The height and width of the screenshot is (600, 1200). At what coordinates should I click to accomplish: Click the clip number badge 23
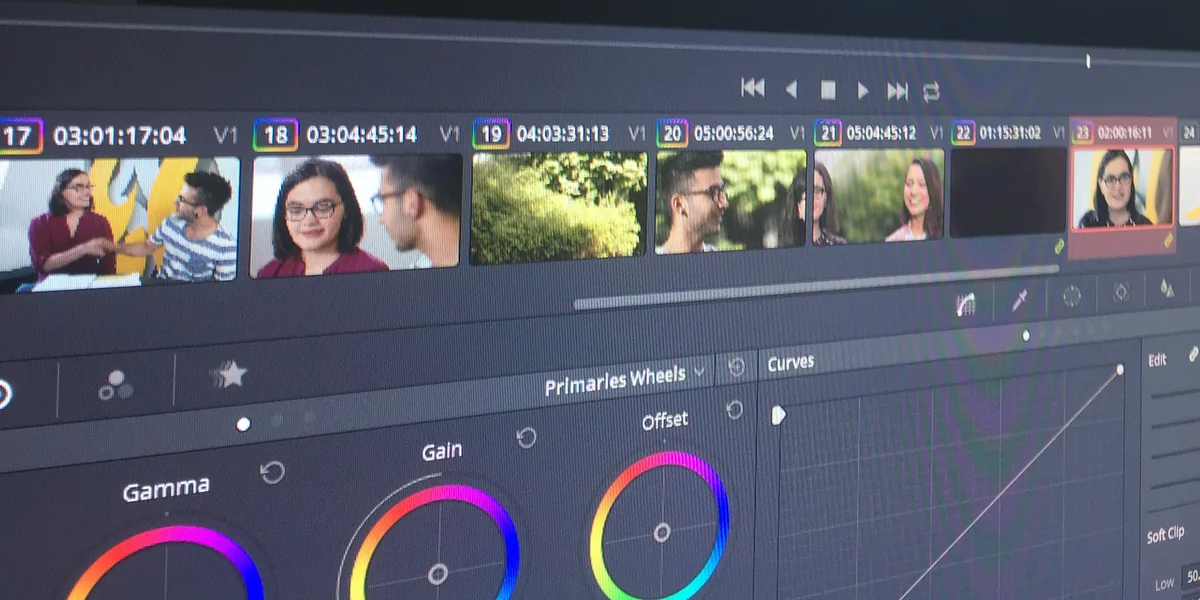[x=1082, y=132]
